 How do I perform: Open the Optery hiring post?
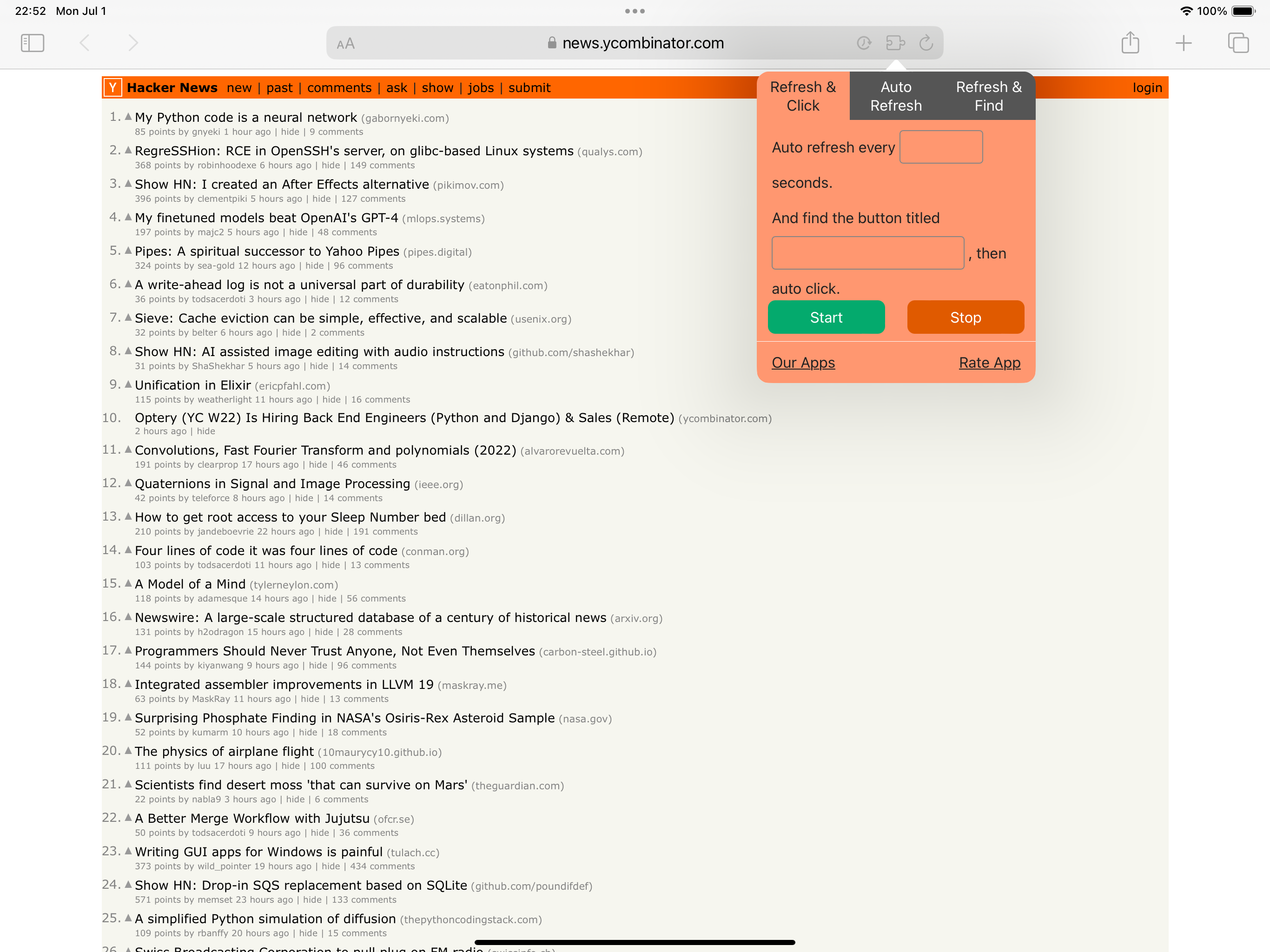point(404,417)
